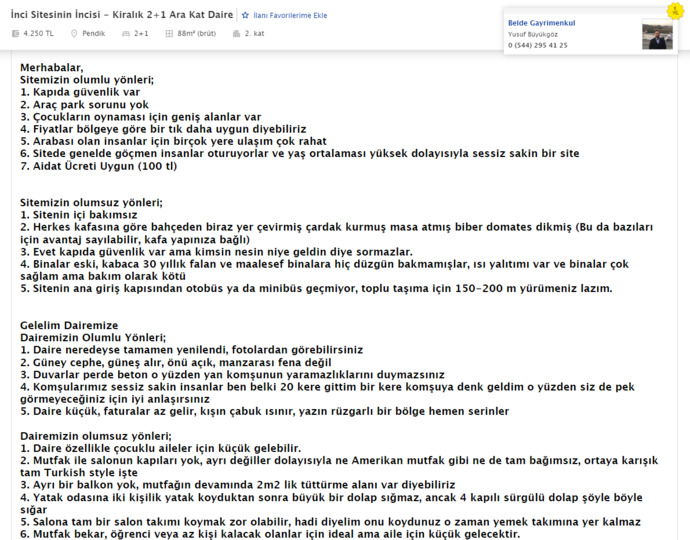This screenshot has width=690, height=540.
Task: Click the Dairemizin Olumlu Yönleri heading
Action: 93,338
